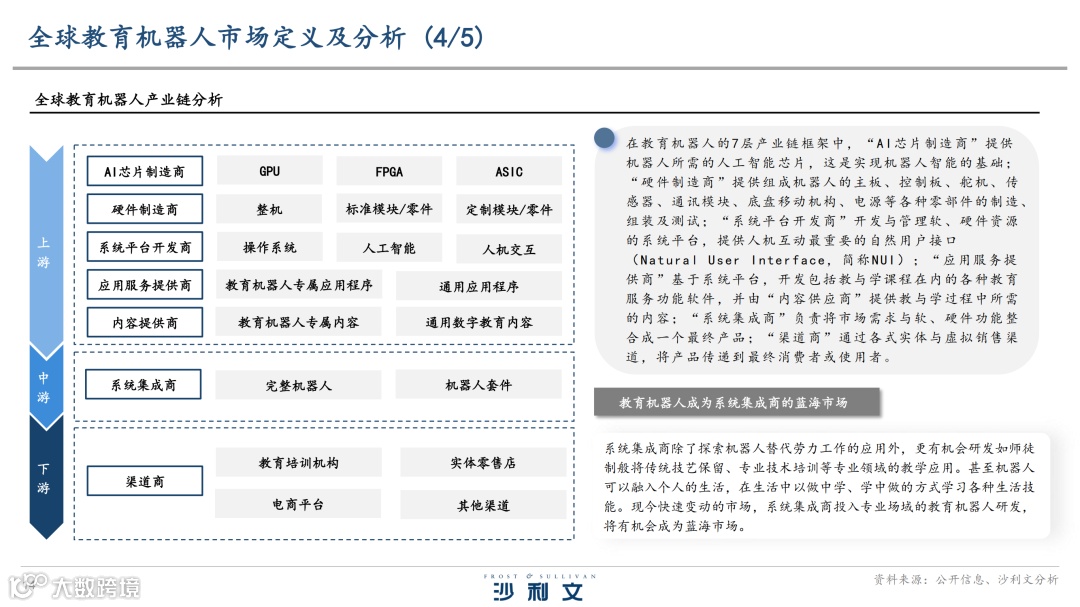Screen dimensions: 1080x607
Task: Select the '通用数字教育内容' cell
Action: coord(479,322)
